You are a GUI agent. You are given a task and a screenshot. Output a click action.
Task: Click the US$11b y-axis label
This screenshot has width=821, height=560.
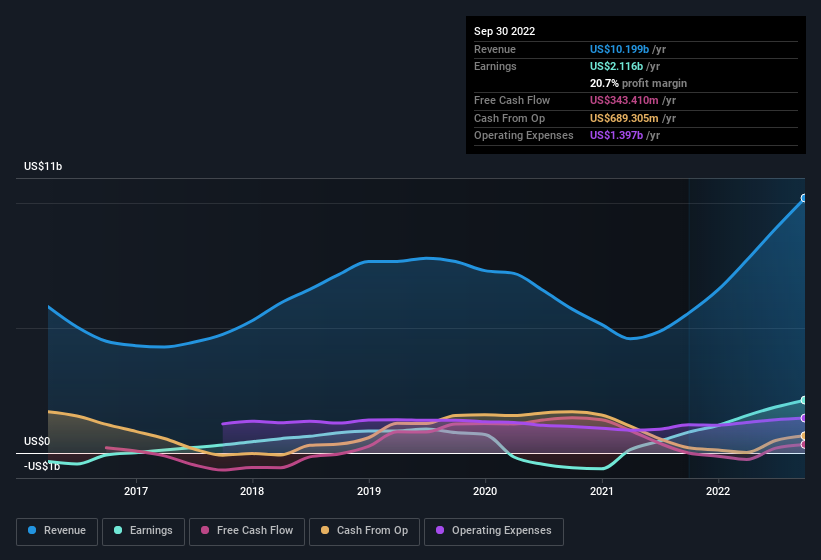point(43,166)
